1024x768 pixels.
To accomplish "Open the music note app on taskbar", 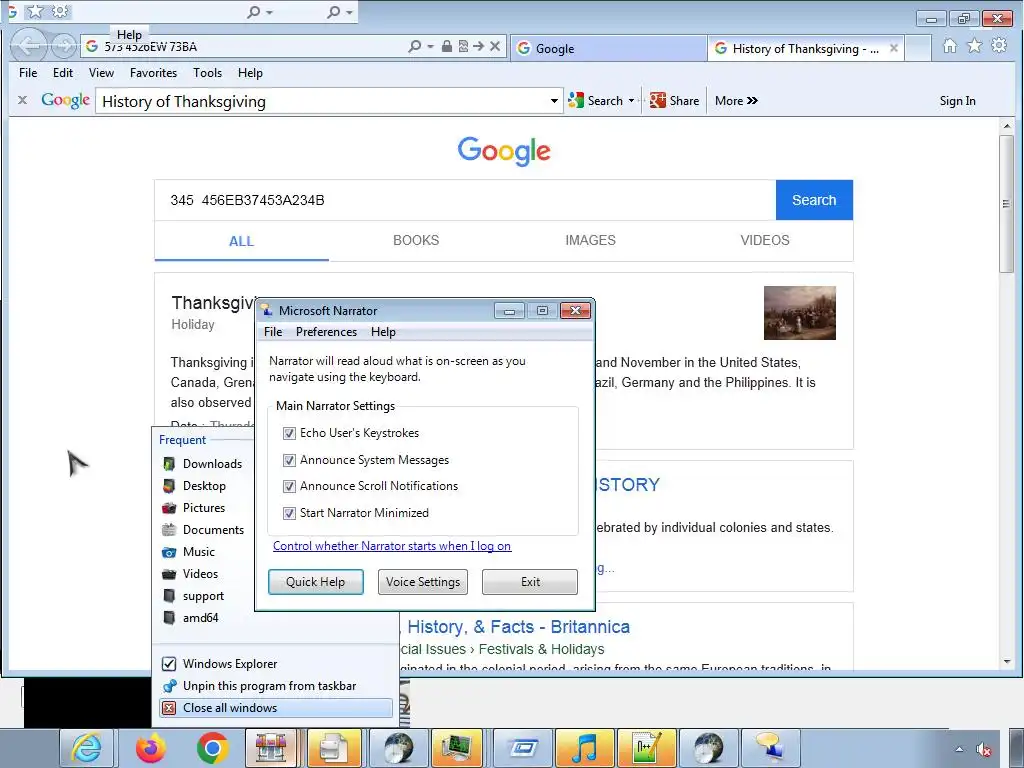I will pos(585,748).
